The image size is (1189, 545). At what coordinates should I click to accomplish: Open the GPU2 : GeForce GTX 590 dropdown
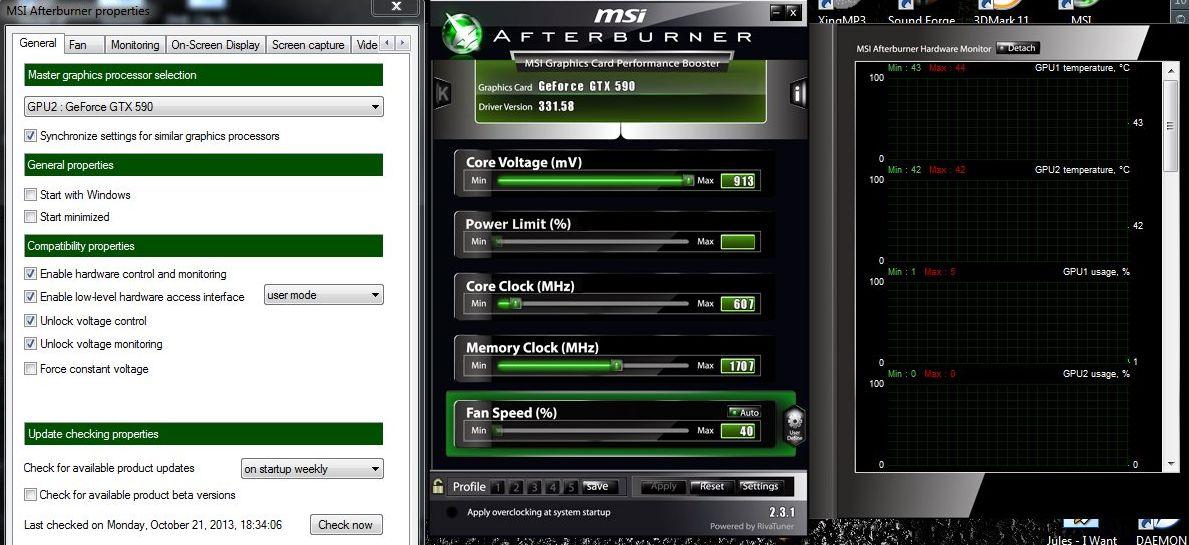tap(203, 107)
